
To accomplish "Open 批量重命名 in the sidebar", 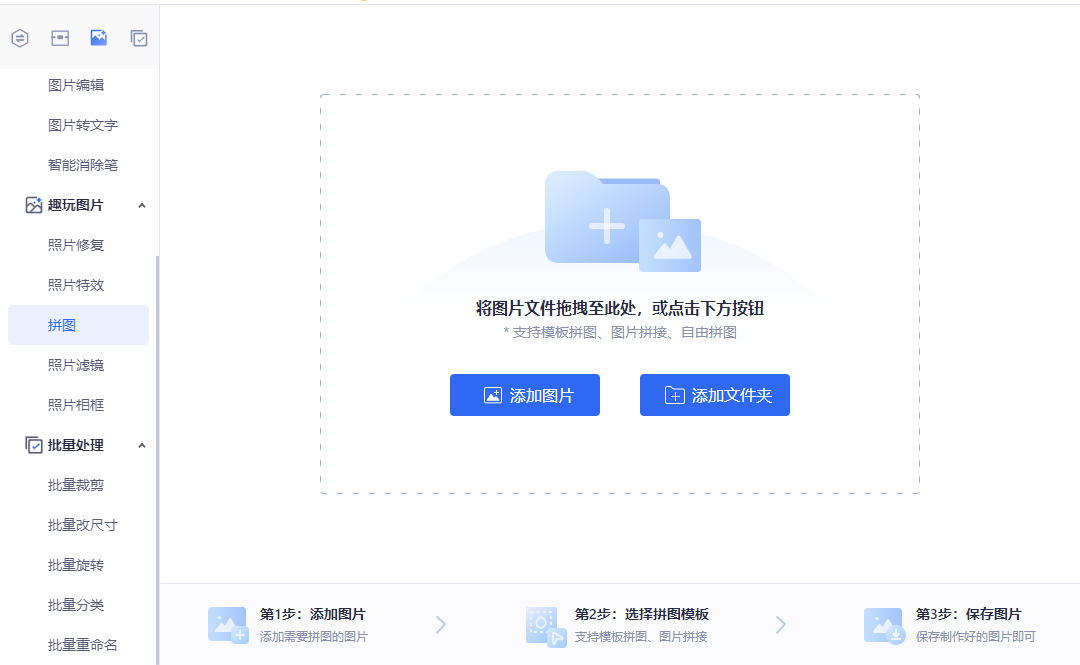I will (x=83, y=645).
